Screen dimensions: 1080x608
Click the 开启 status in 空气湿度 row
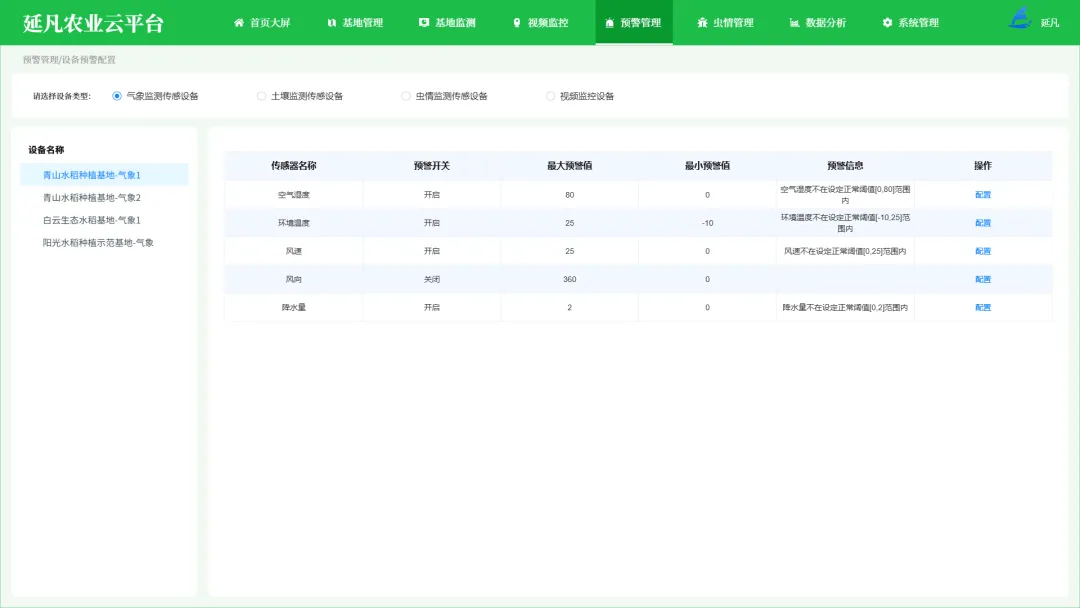pos(432,195)
